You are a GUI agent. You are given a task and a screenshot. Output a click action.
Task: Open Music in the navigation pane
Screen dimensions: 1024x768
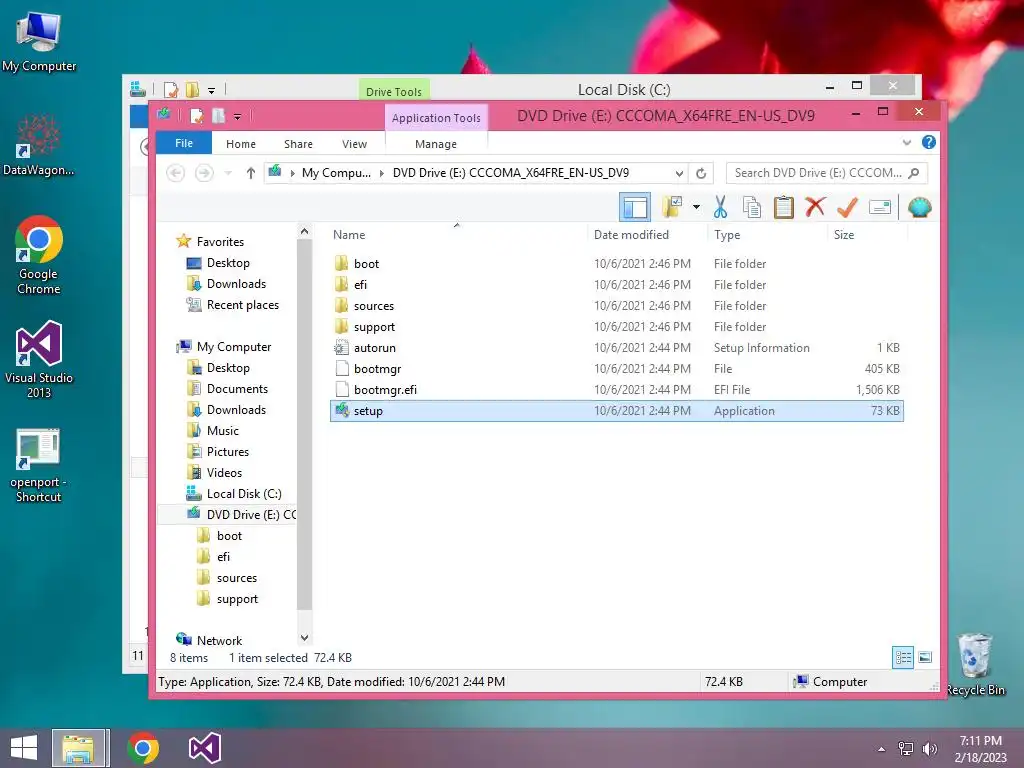213,431
